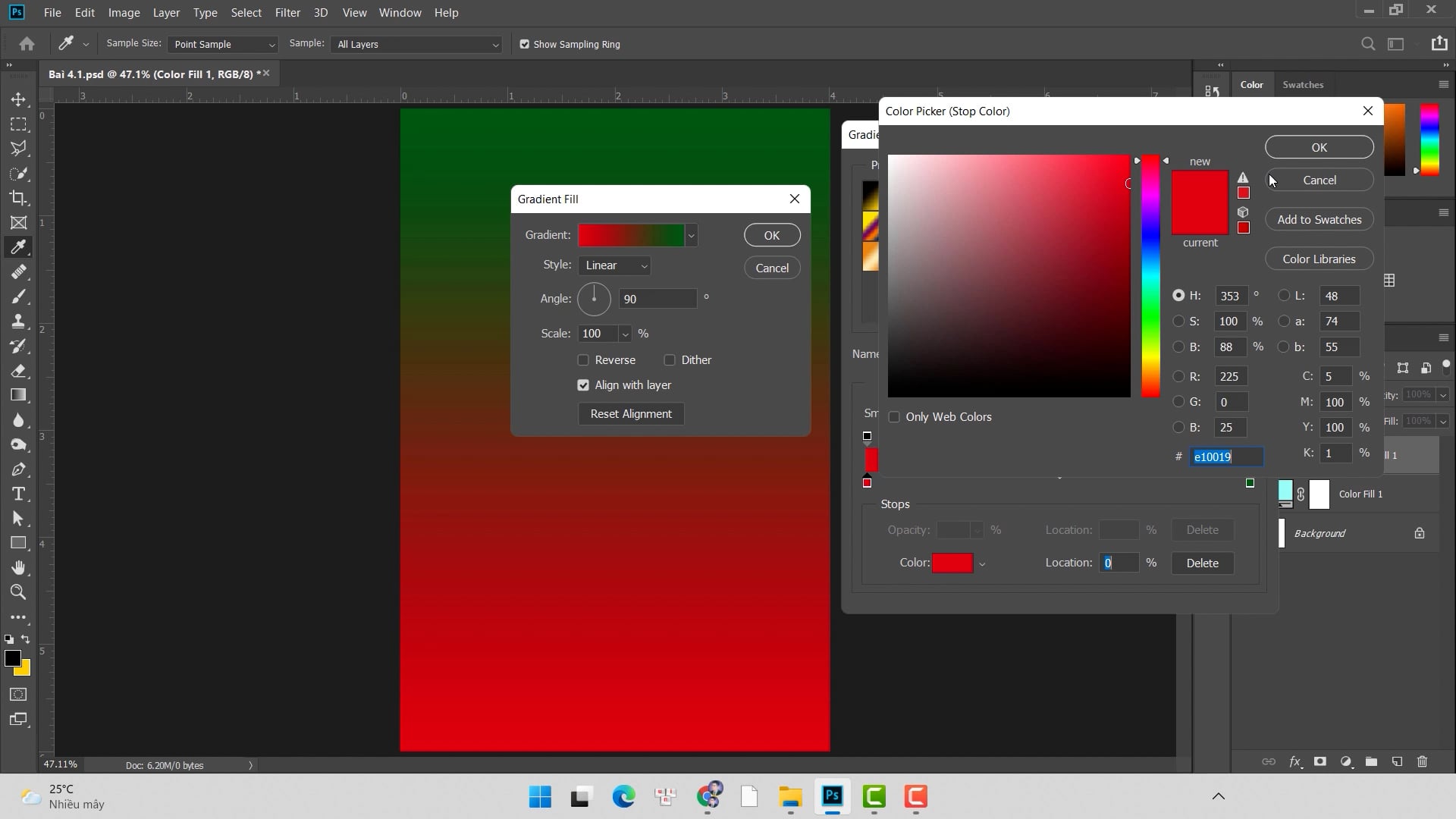Open Photoshop search magnifier icon
This screenshot has height=819, width=1456.
[1368, 44]
